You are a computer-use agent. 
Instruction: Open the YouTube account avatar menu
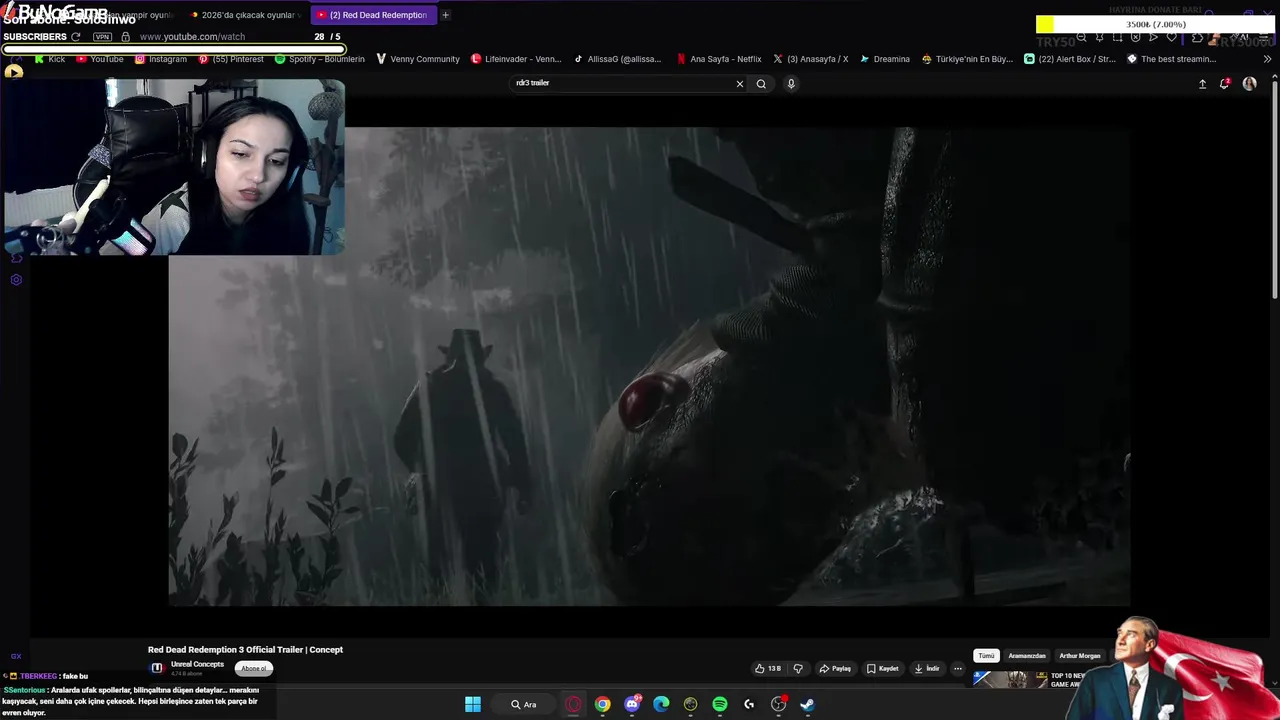[1249, 84]
